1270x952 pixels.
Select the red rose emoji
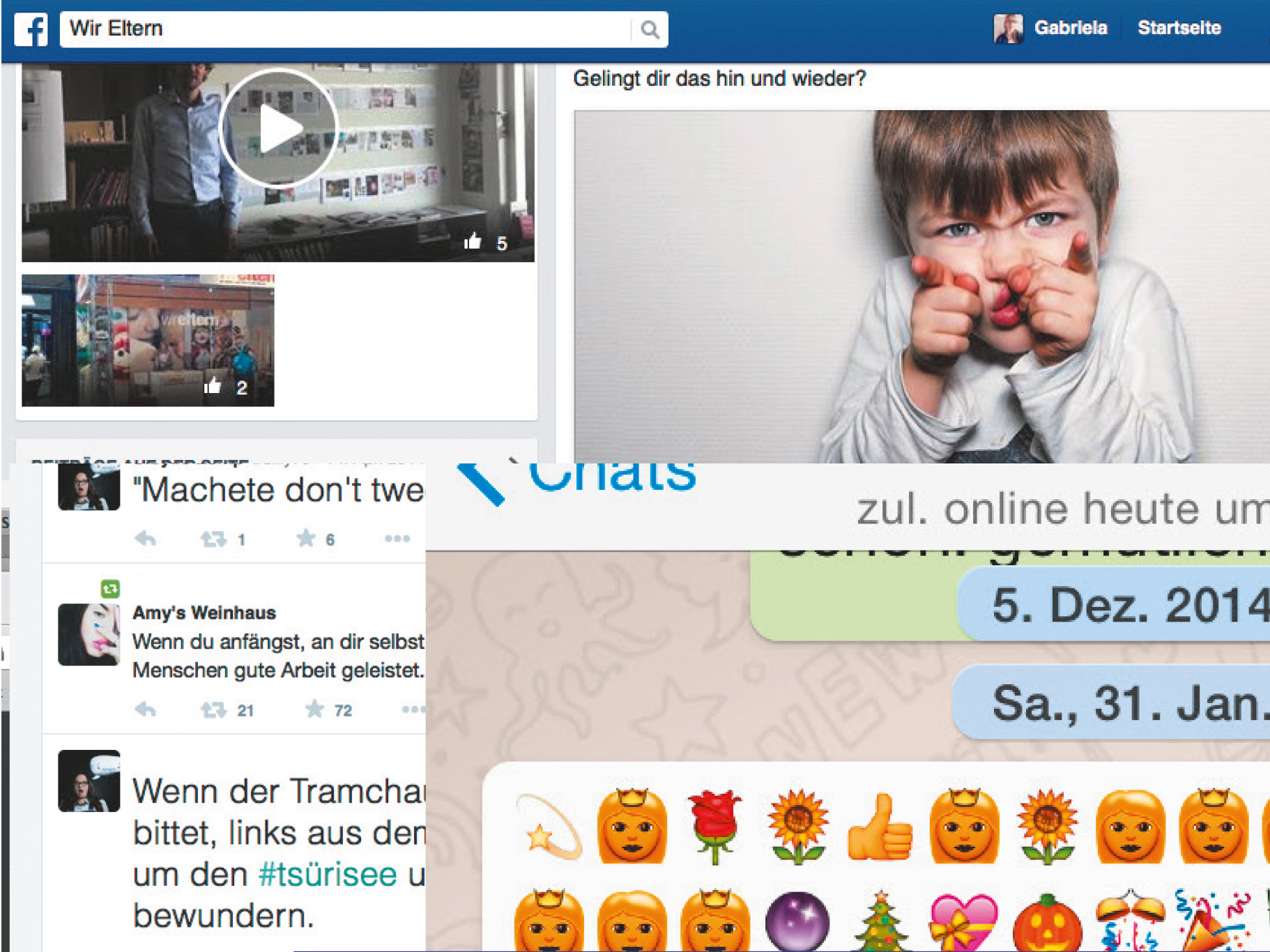714,827
